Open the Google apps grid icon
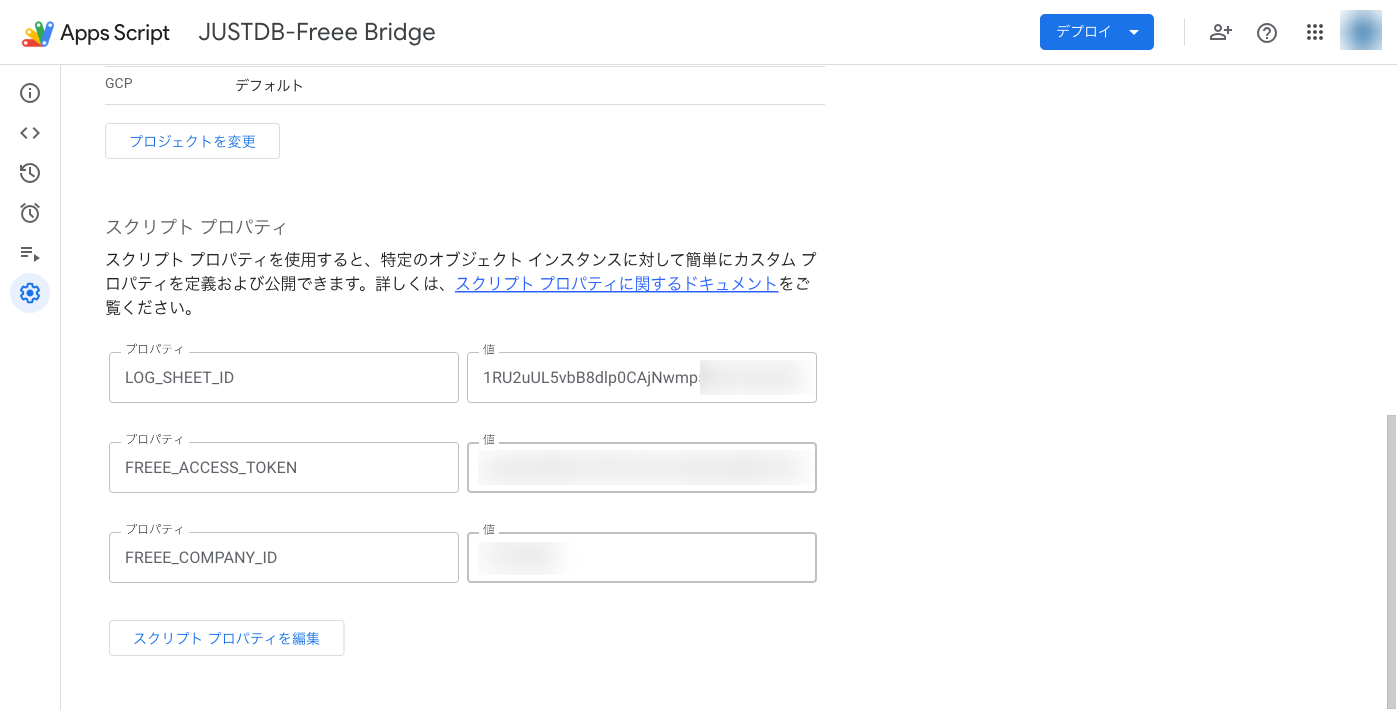This screenshot has height=710, width=1397. click(1315, 32)
